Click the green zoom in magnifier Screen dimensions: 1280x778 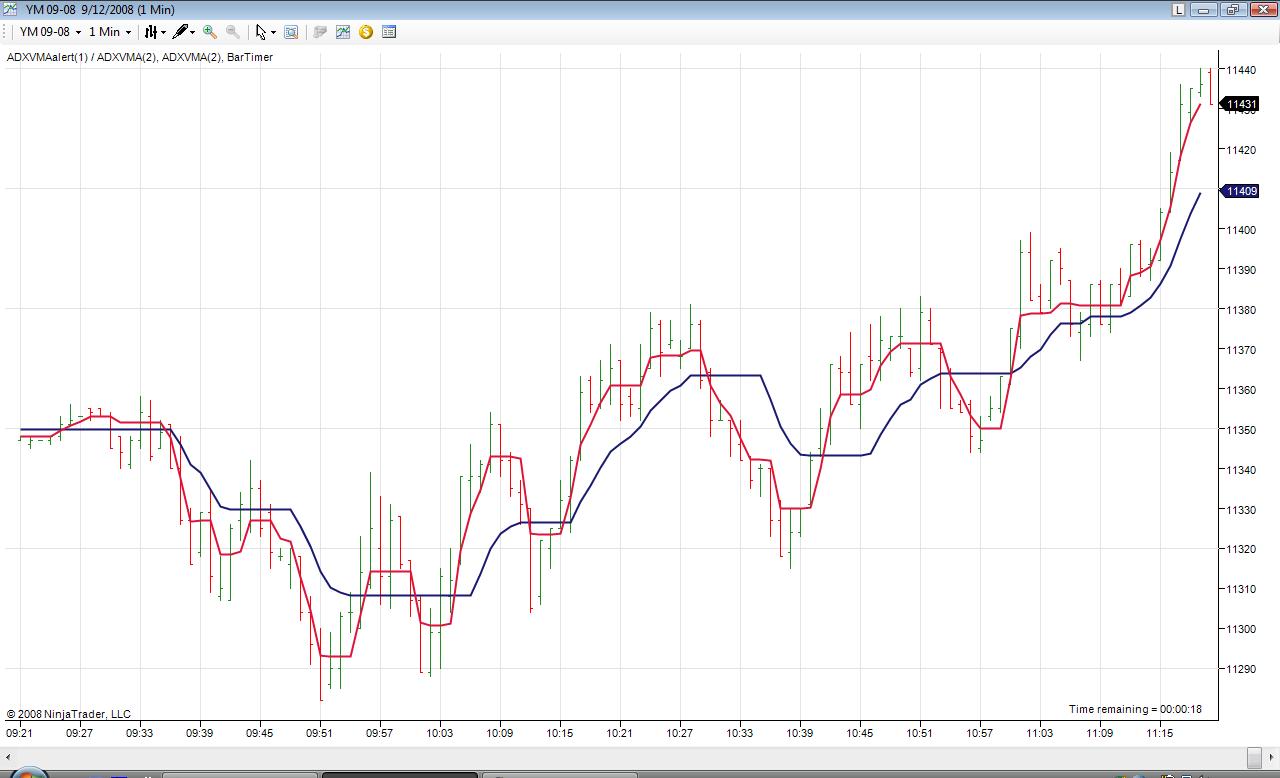[x=210, y=32]
